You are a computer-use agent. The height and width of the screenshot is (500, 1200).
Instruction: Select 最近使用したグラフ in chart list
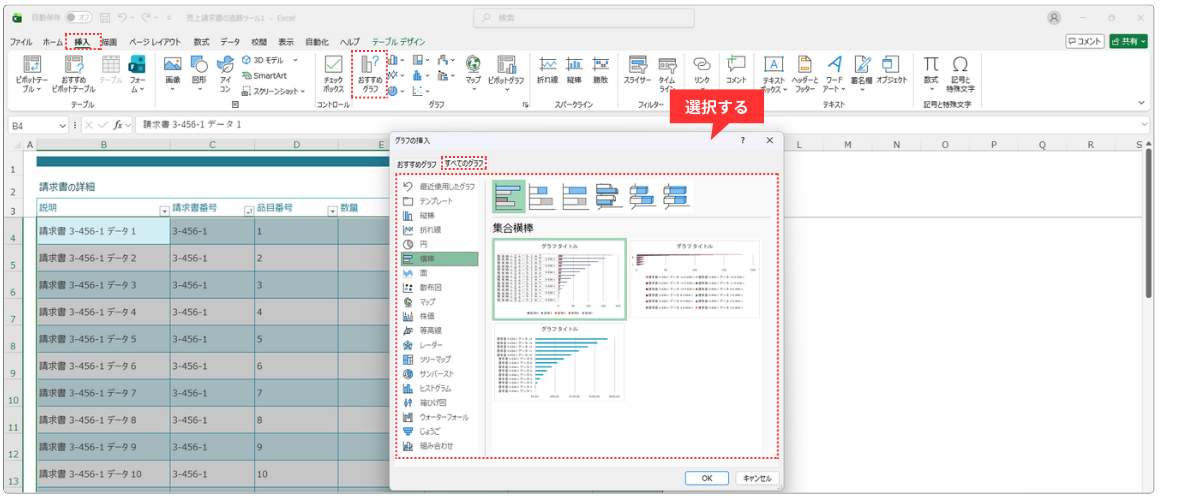tap(439, 187)
